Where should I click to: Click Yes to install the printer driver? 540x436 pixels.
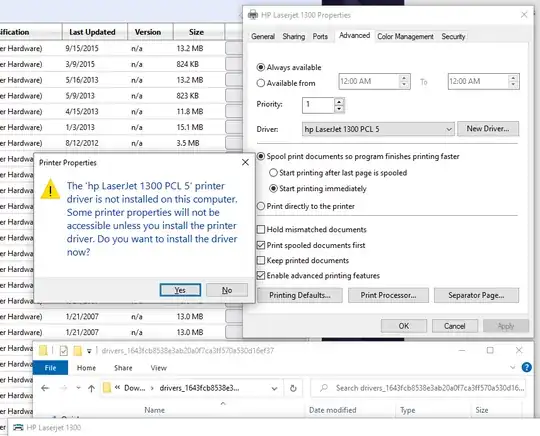tap(180, 290)
